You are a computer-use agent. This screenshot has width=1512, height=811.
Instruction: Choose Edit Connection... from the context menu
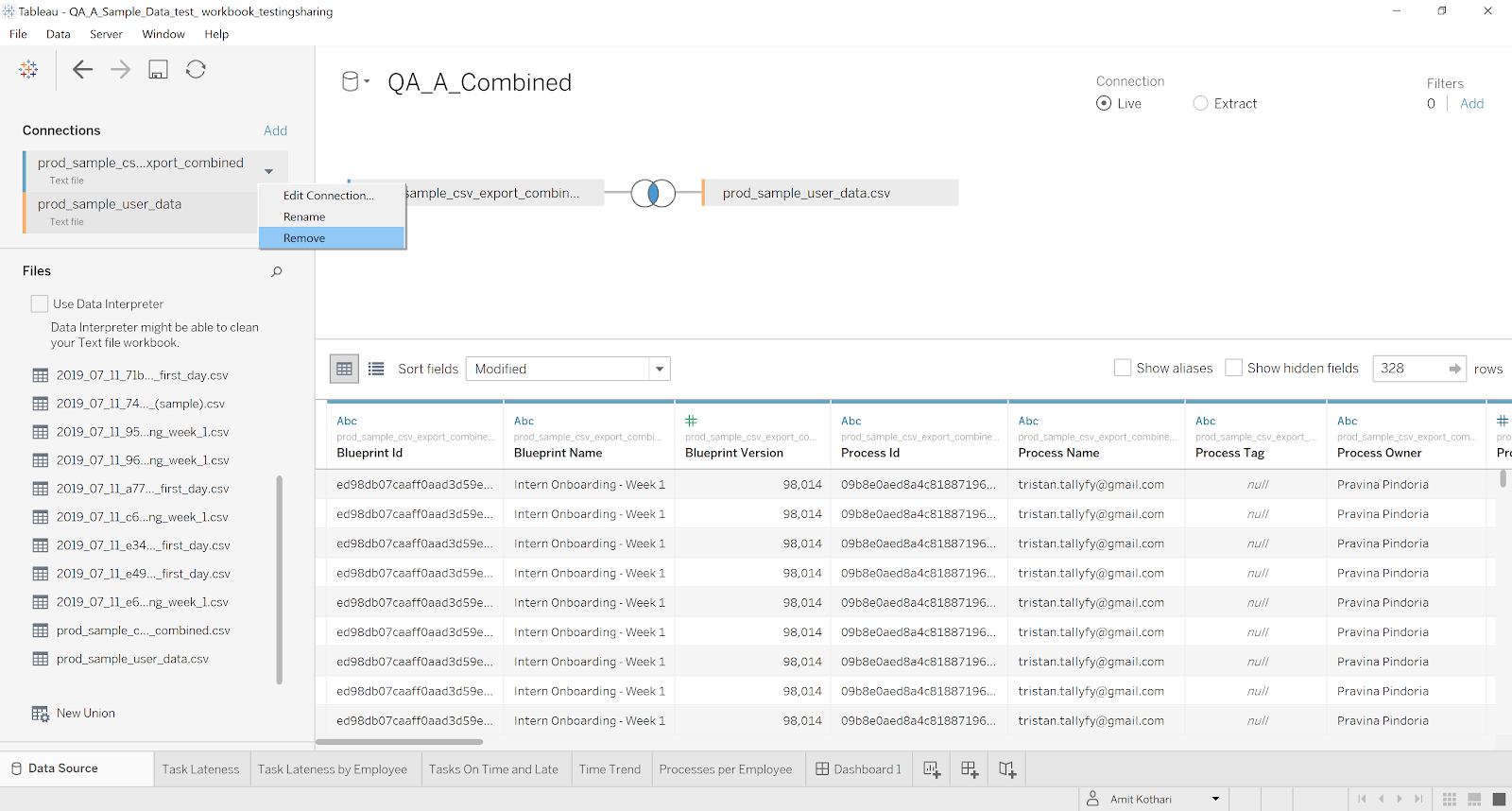click(332, 196)
